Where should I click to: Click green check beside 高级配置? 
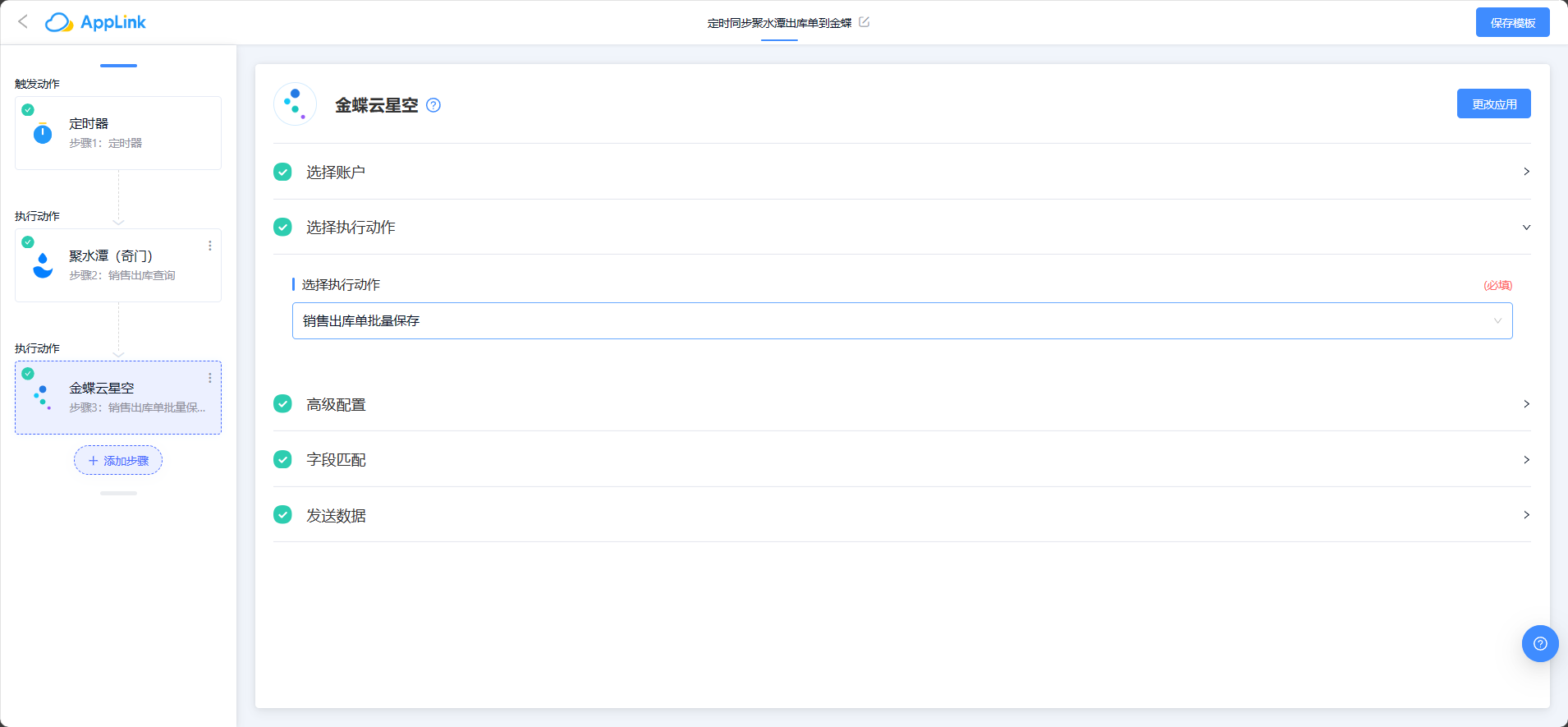click(282, 404)
